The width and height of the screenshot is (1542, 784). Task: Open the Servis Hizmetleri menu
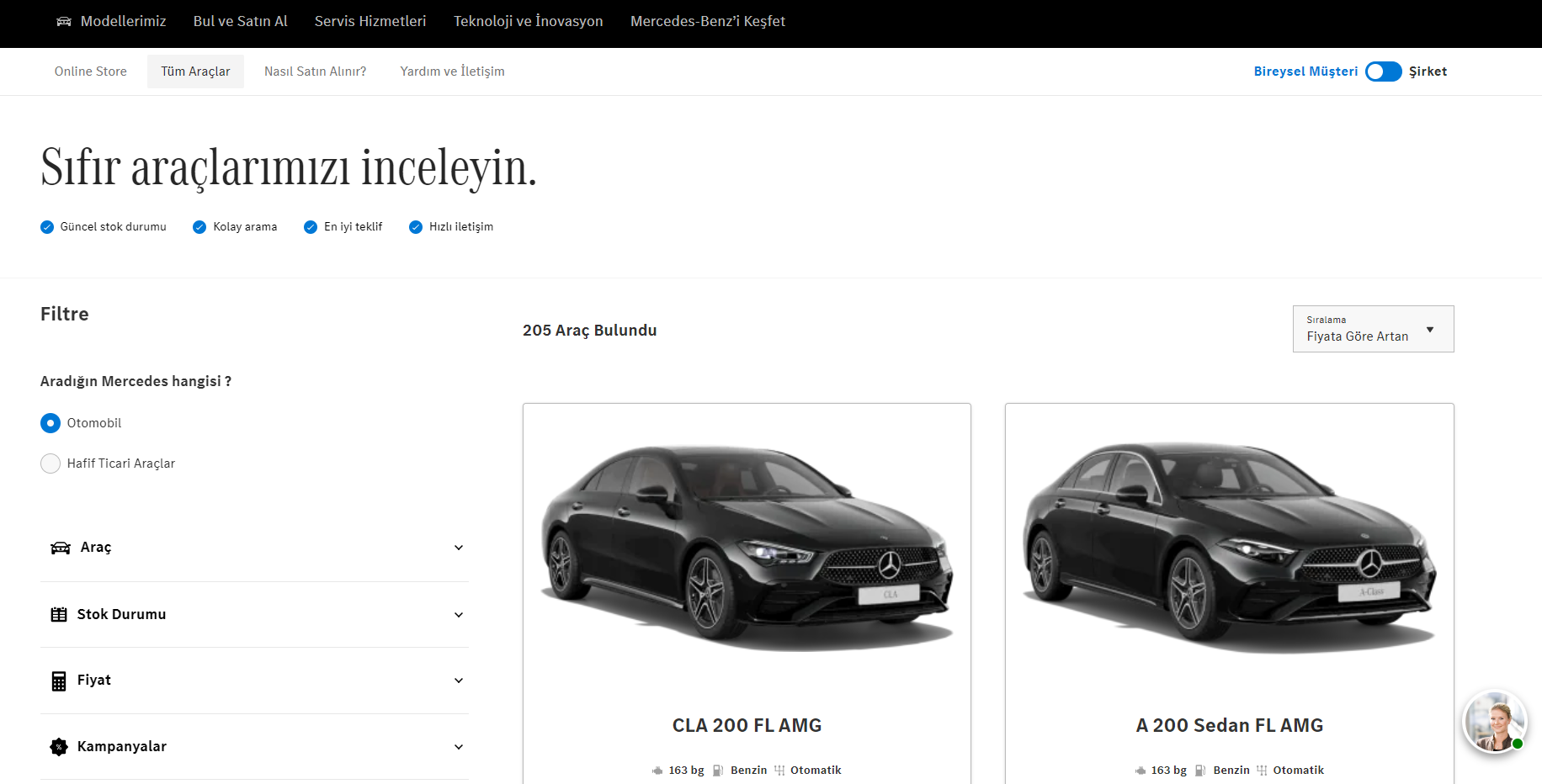point(370,21)
